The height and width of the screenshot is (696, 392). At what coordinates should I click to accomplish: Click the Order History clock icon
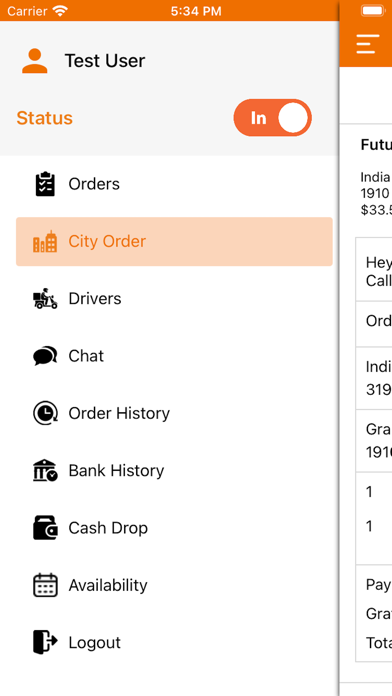pyautogui.click(x=45, y=413)
